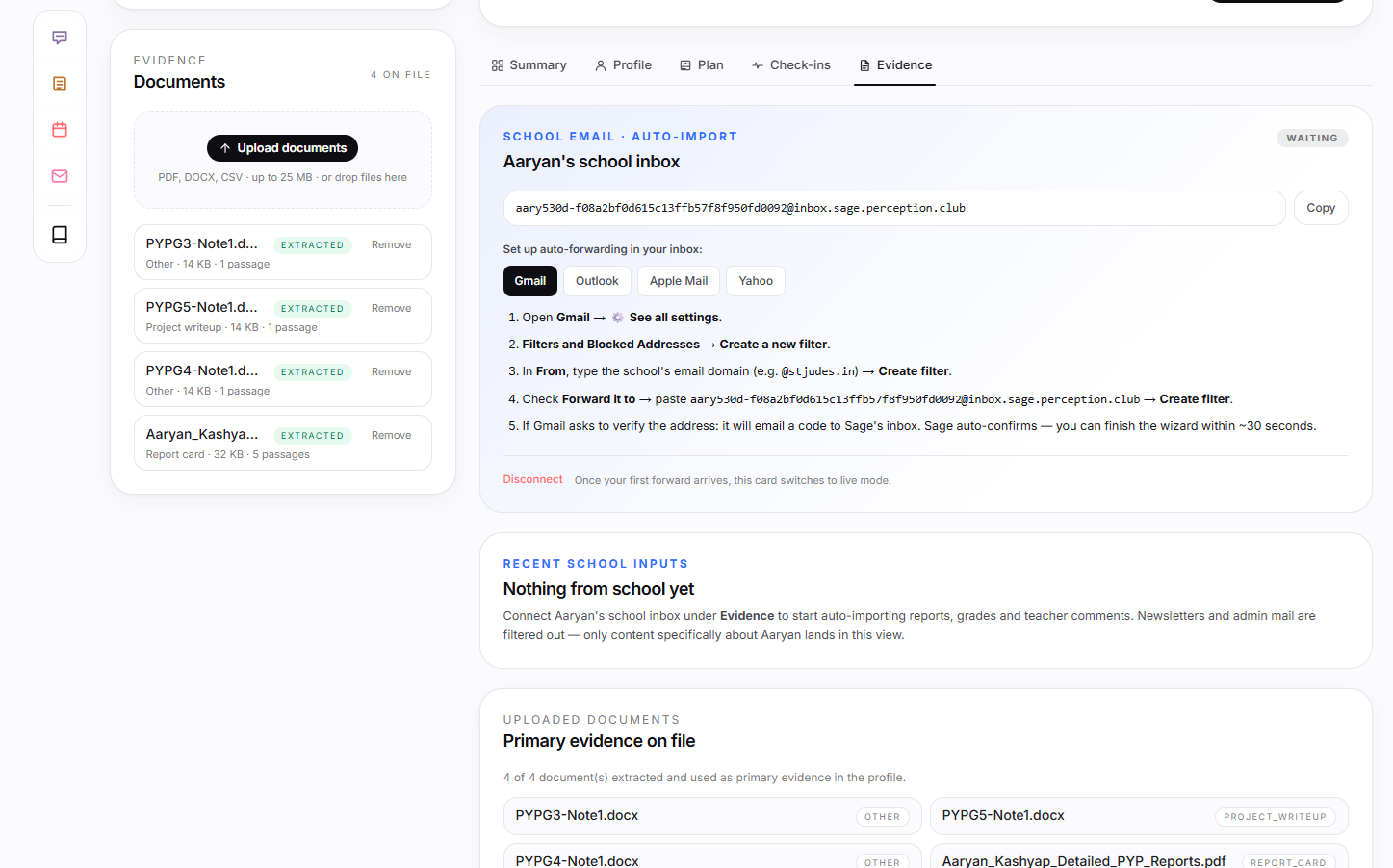Open PYPG5-Note1 project writeup in sidebar
This screenshot has height=868, width=1393.
tap(282, 316)
